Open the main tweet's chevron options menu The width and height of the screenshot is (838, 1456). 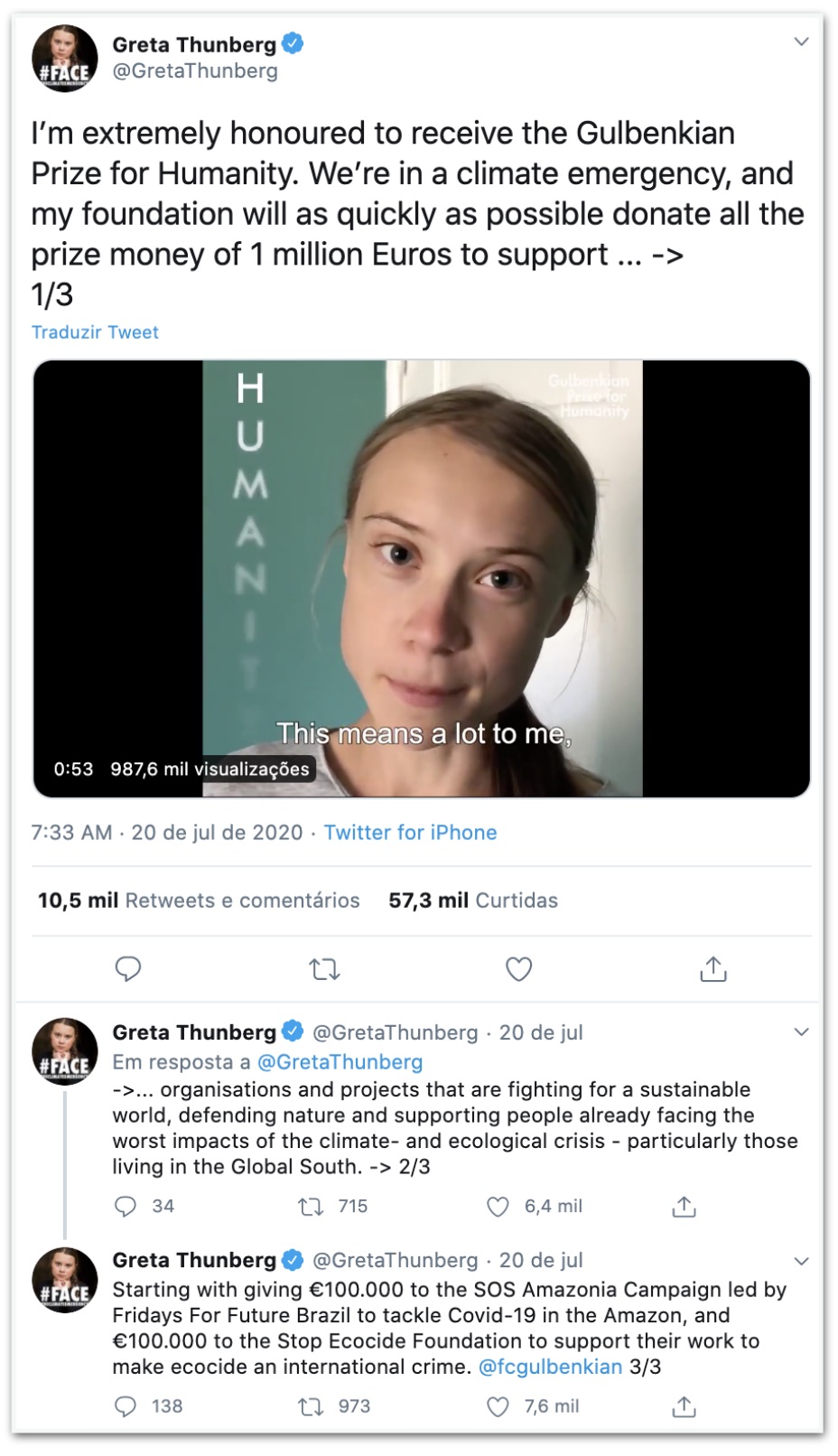(801, 42)
